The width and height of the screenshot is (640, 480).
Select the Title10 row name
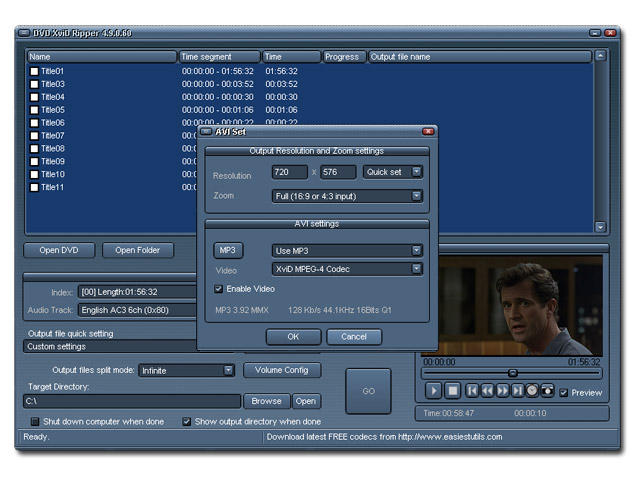tap(53, 174)
